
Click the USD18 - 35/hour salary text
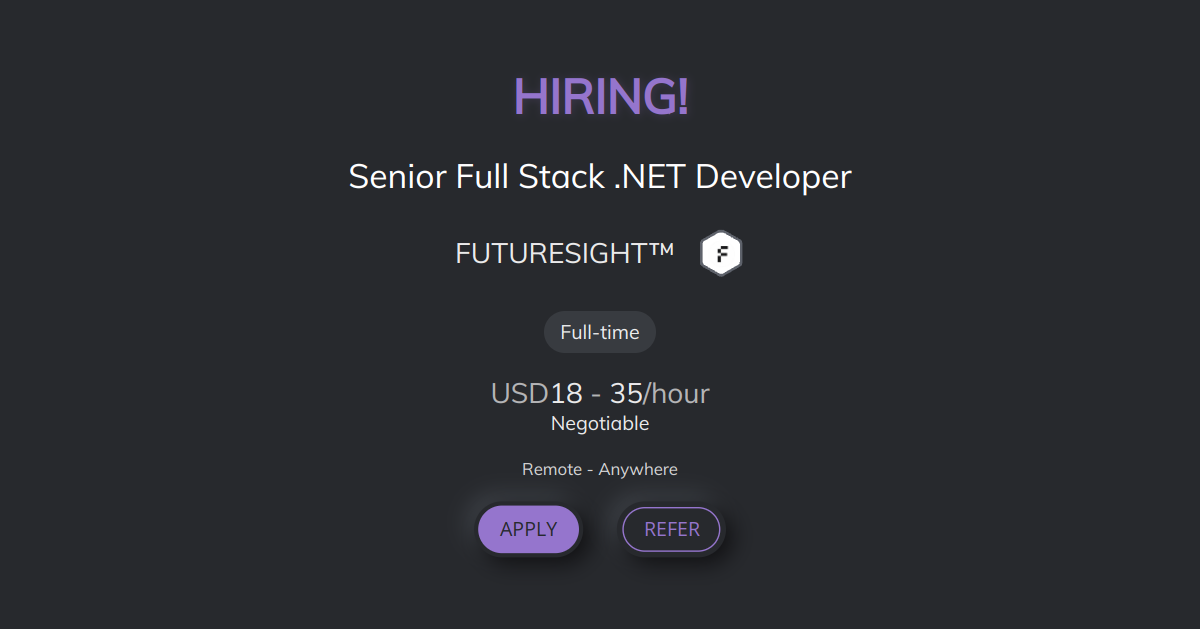coord(599,393)
